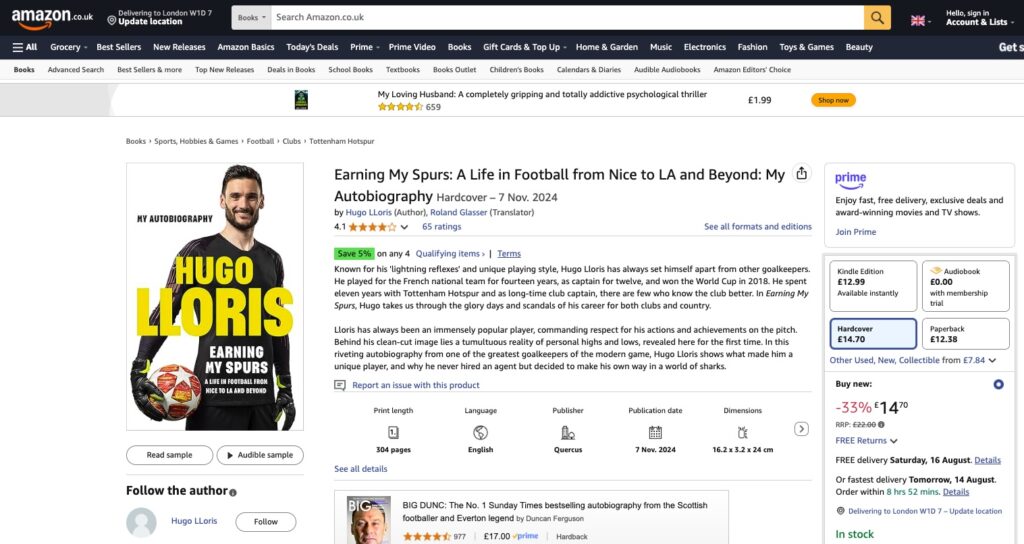Click the 65 ratings link
Viewport: 1024px width, 544px height.
click(x=441, y=227)
